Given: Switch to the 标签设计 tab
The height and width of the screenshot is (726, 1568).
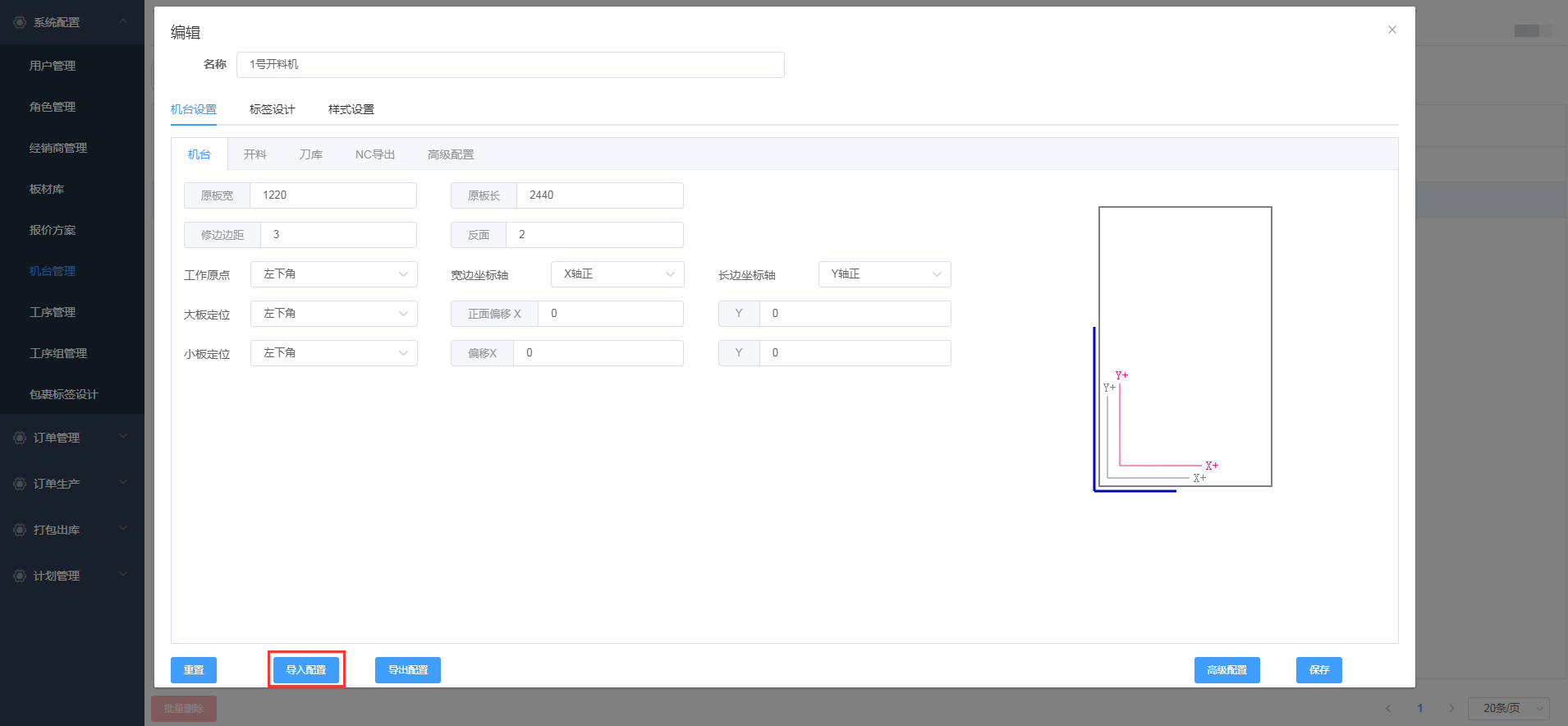Looking at the screenshot, I should (x=272, y=109).
